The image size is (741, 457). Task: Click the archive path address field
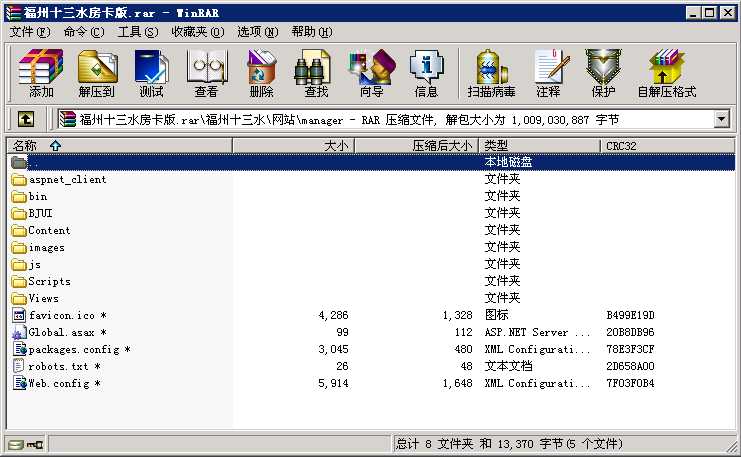click(x=385, y=120)
